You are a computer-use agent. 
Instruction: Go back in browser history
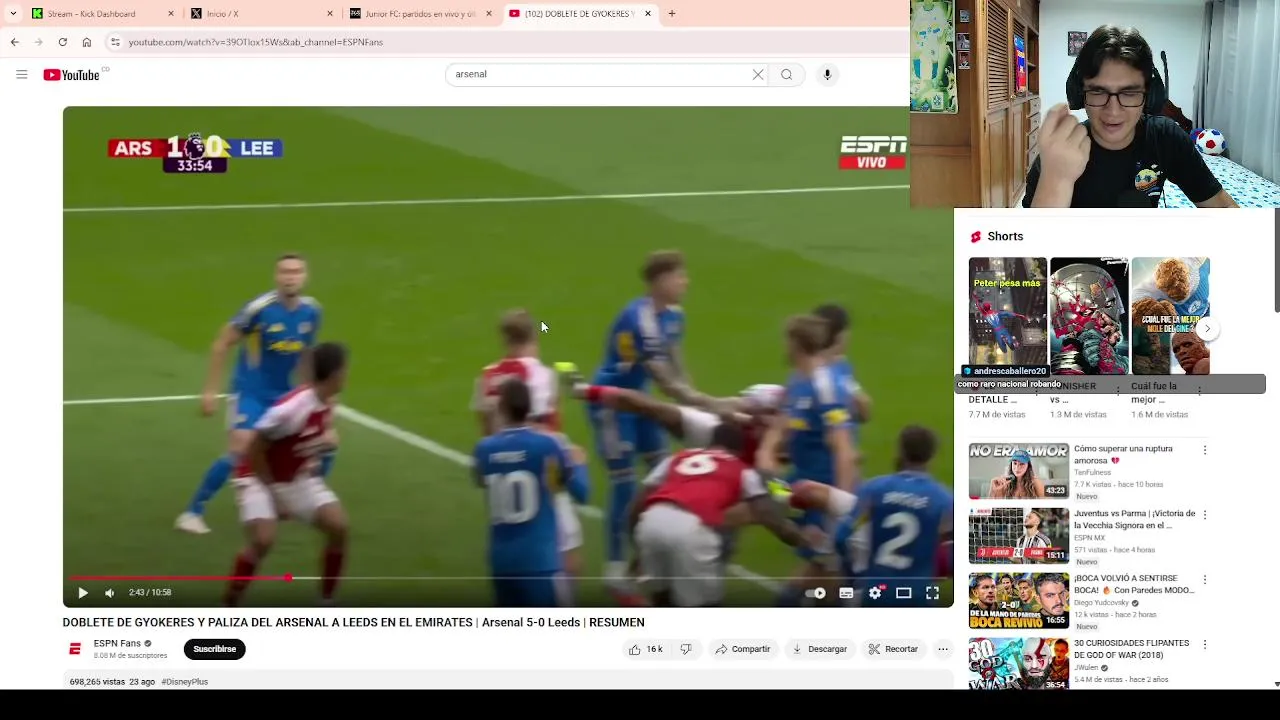click(x=14, y=42)
